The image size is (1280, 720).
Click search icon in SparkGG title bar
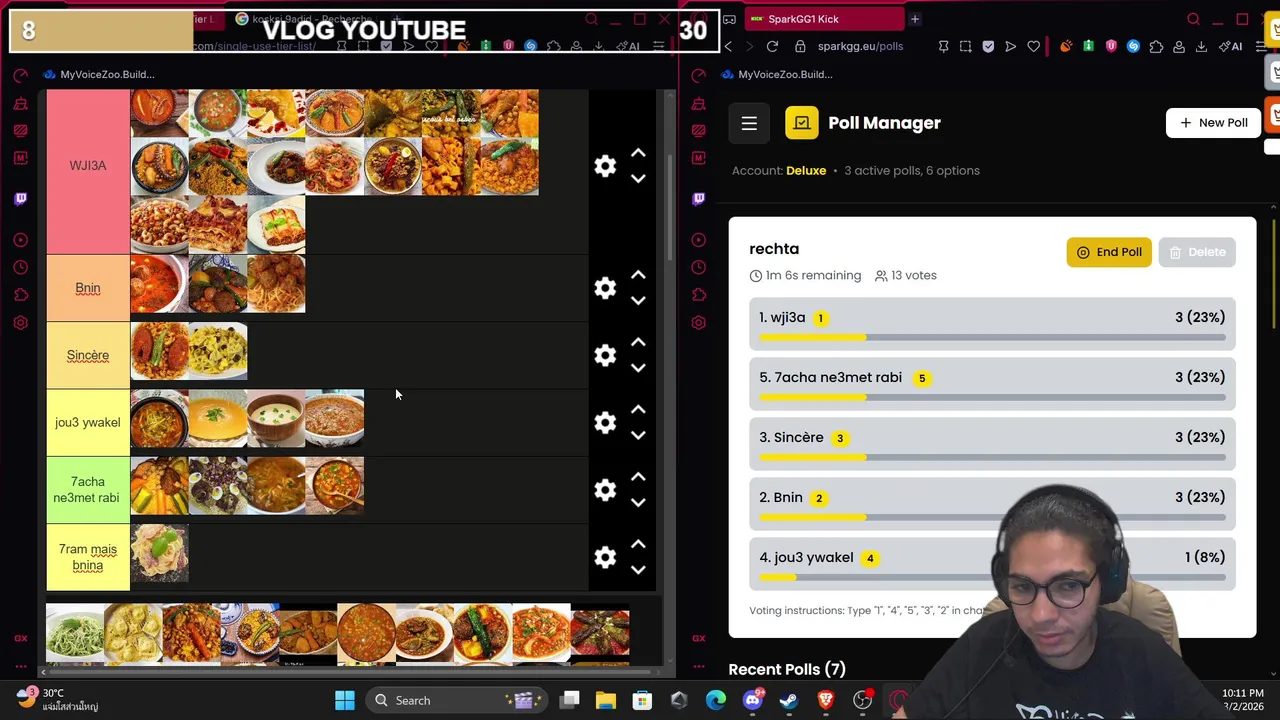[x=1193, y=19]
